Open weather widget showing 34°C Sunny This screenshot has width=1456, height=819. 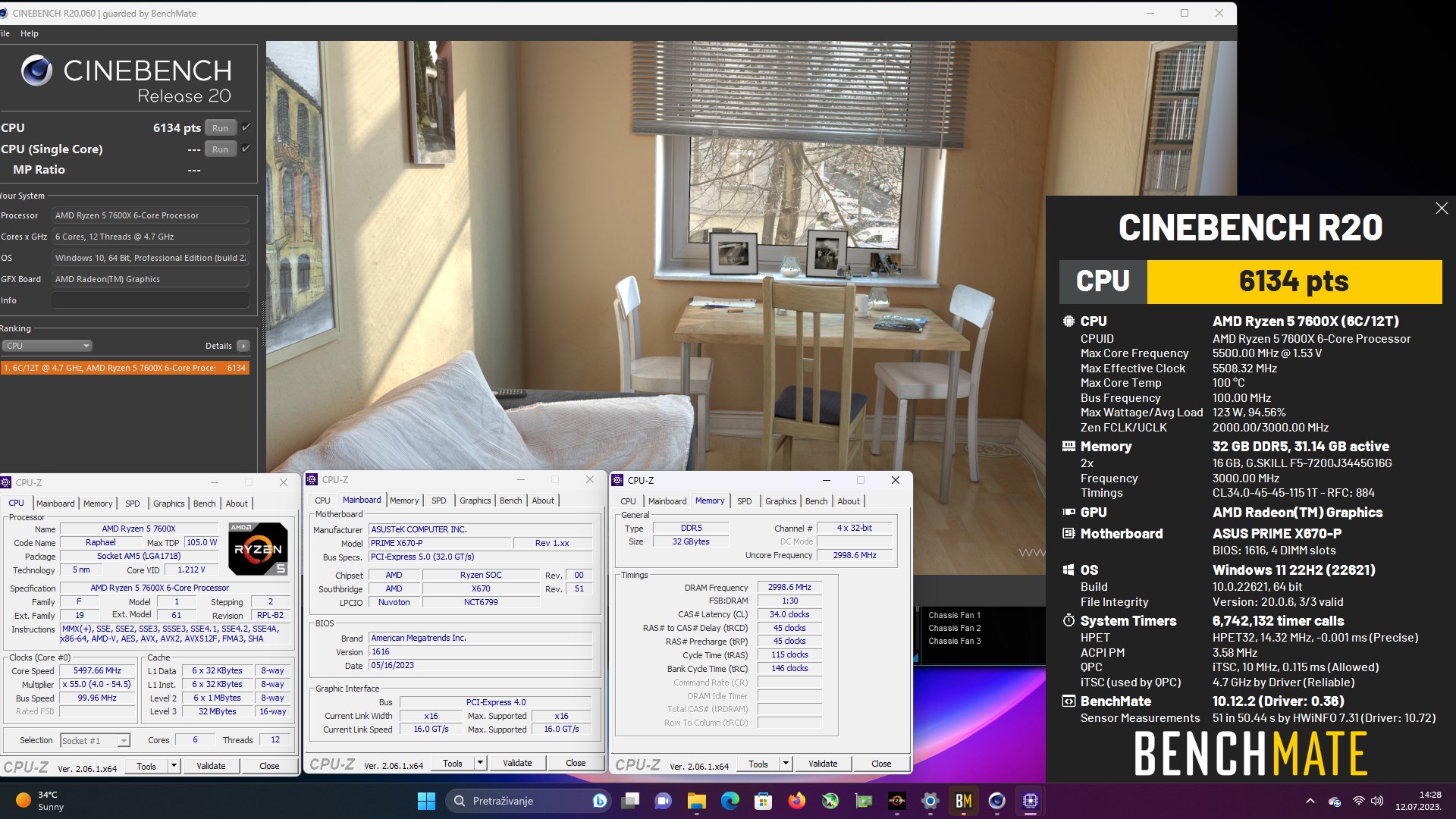click(40, 801)
